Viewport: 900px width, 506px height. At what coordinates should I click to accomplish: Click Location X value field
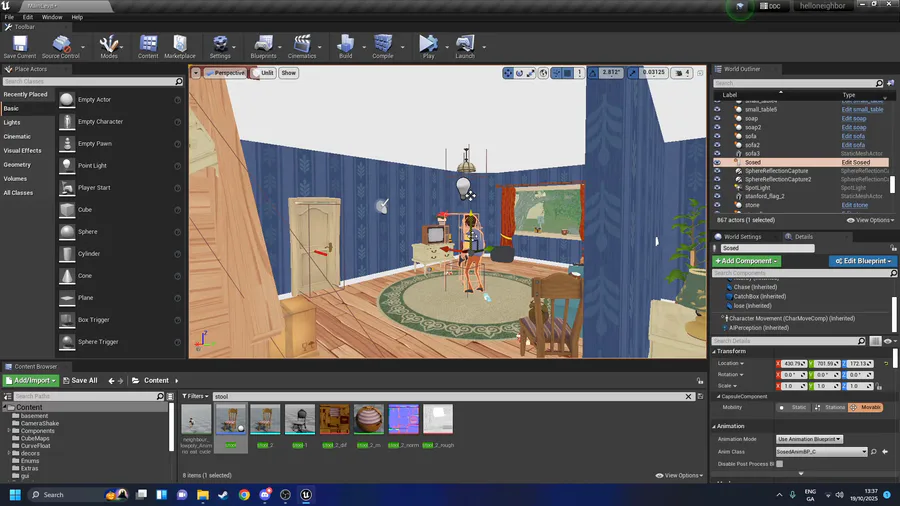[x=794, y=364]
